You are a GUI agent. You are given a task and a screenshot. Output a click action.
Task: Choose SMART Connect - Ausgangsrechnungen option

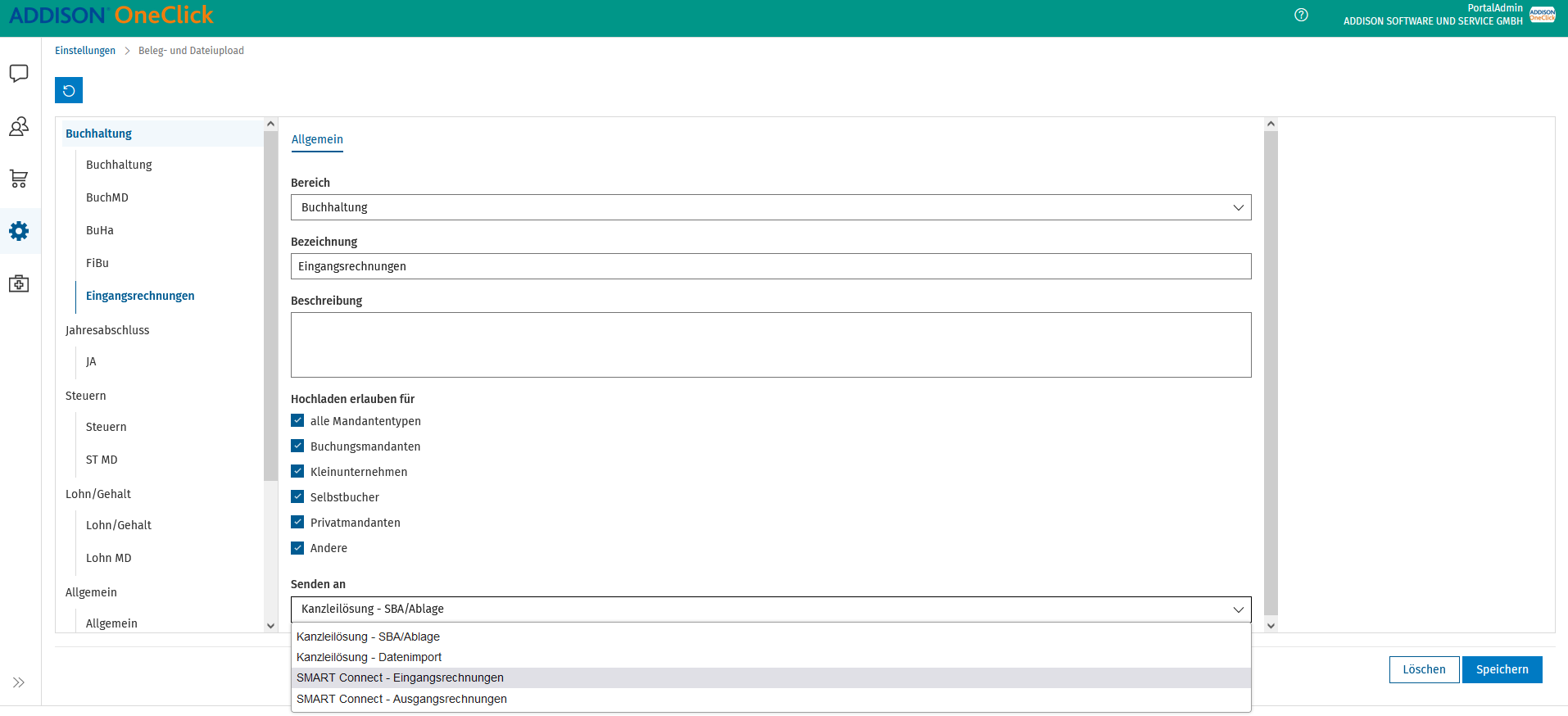point(771,699)
